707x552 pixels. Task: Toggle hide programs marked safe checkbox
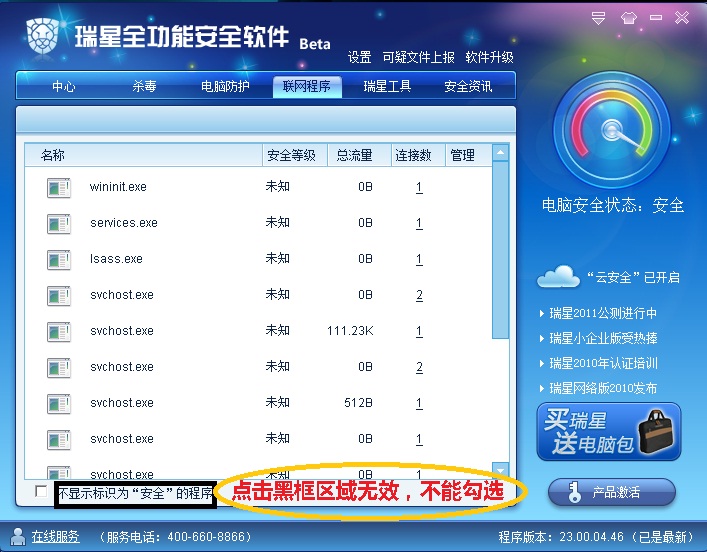point(41,491)
